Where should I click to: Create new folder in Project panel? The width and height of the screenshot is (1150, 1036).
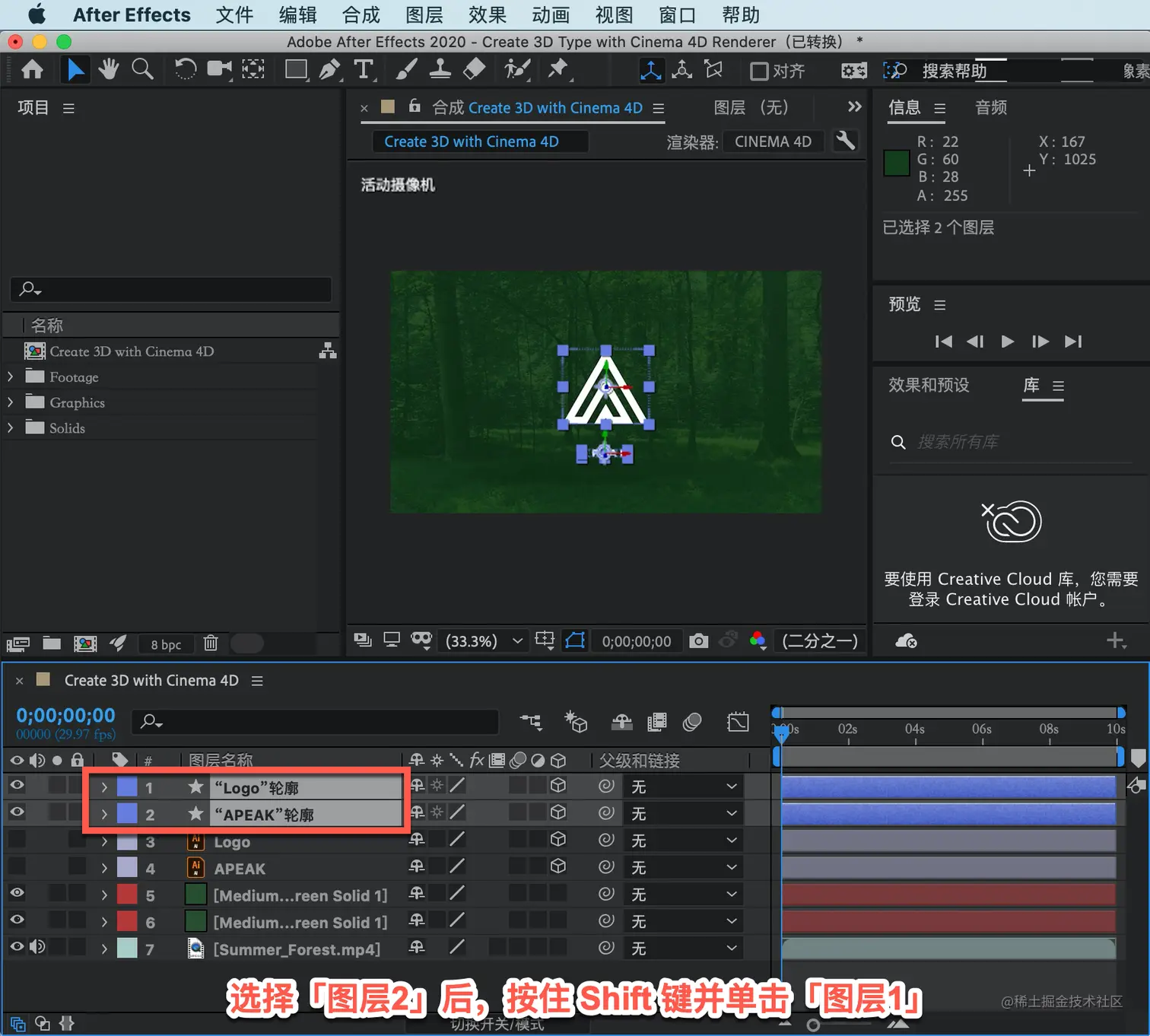point(52,644)
